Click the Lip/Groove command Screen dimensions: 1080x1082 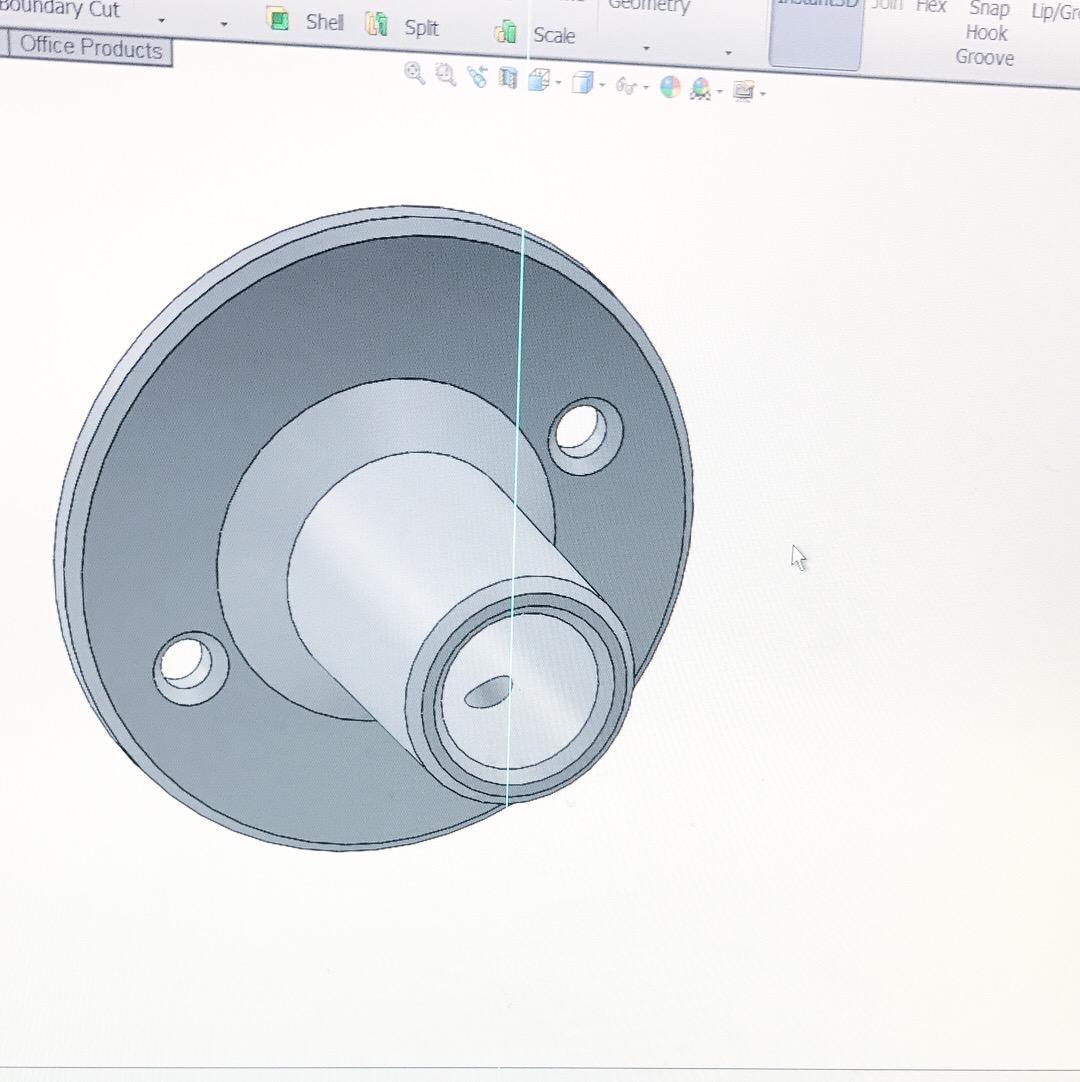point(1055,11)
